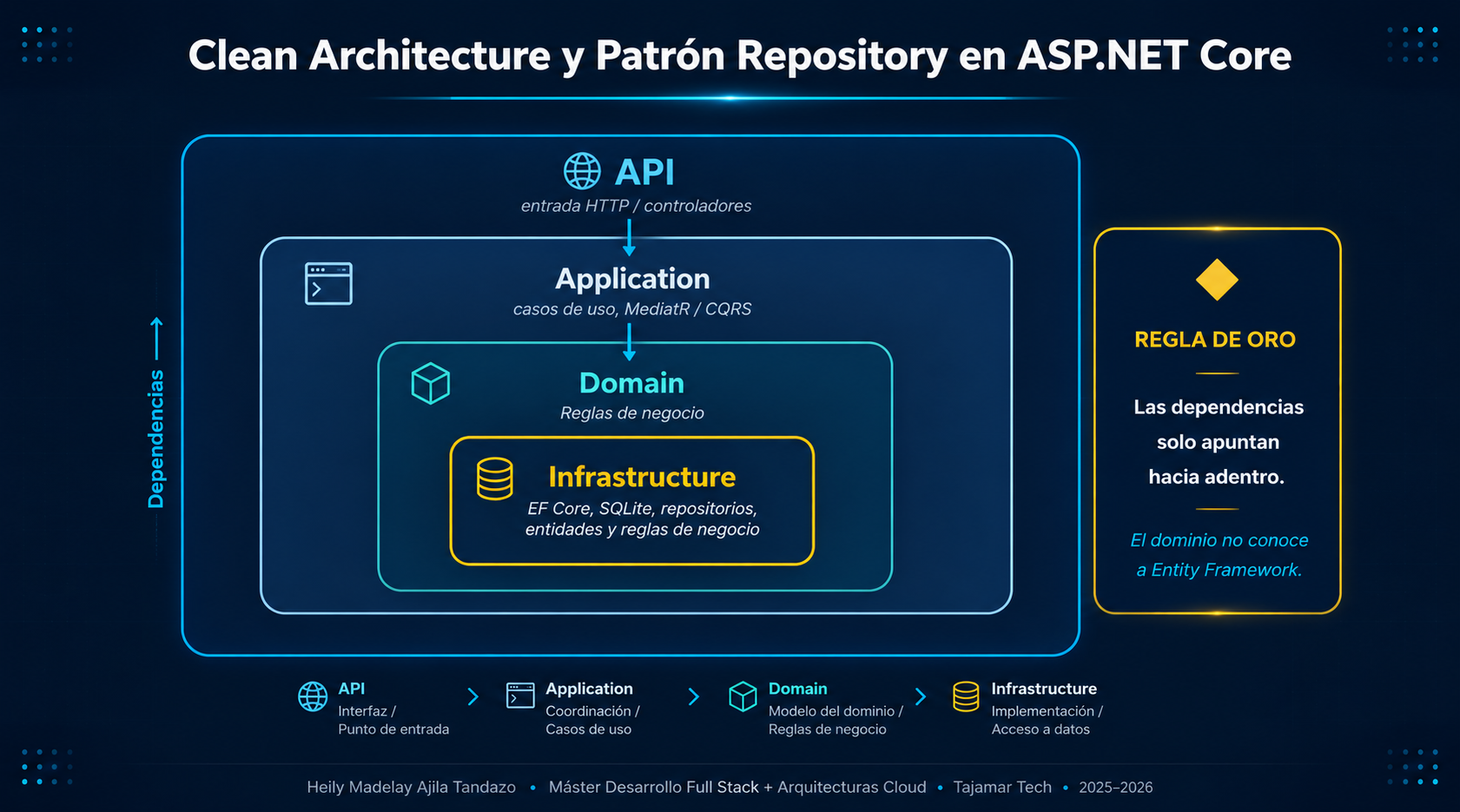Image resolution: width=1460 pixels, height=812 pixels.
Task: Select the legend text 'Modelo del dominio /'
Action: coord(836,711)
